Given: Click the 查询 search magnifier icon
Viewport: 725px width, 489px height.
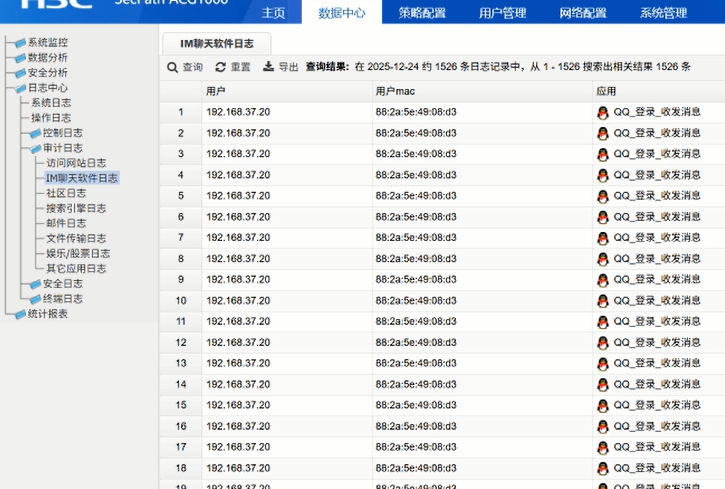Looking at the screenshot, I should [x=172, y=67].
